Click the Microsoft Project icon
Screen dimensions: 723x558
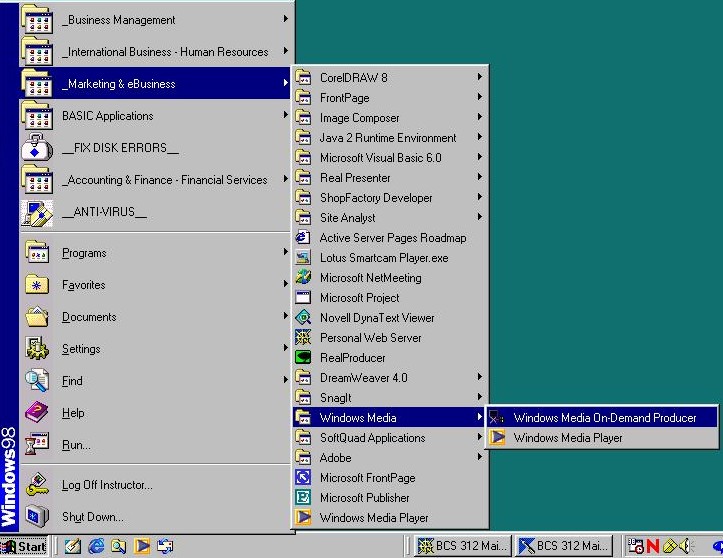pyautogui.click(x=303, y=297)
